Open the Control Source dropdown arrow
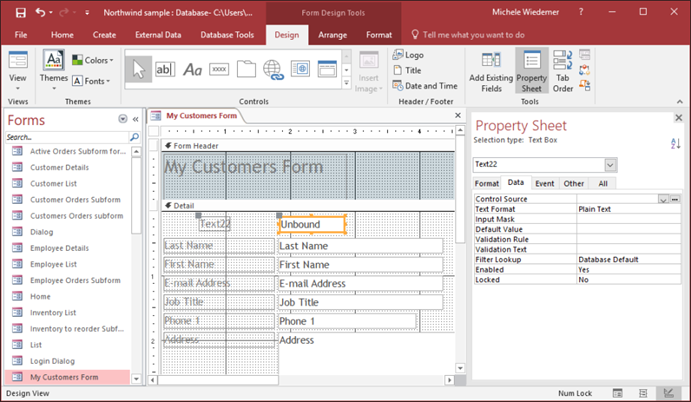The image size is (691, 402). click(x=663, y=199)
